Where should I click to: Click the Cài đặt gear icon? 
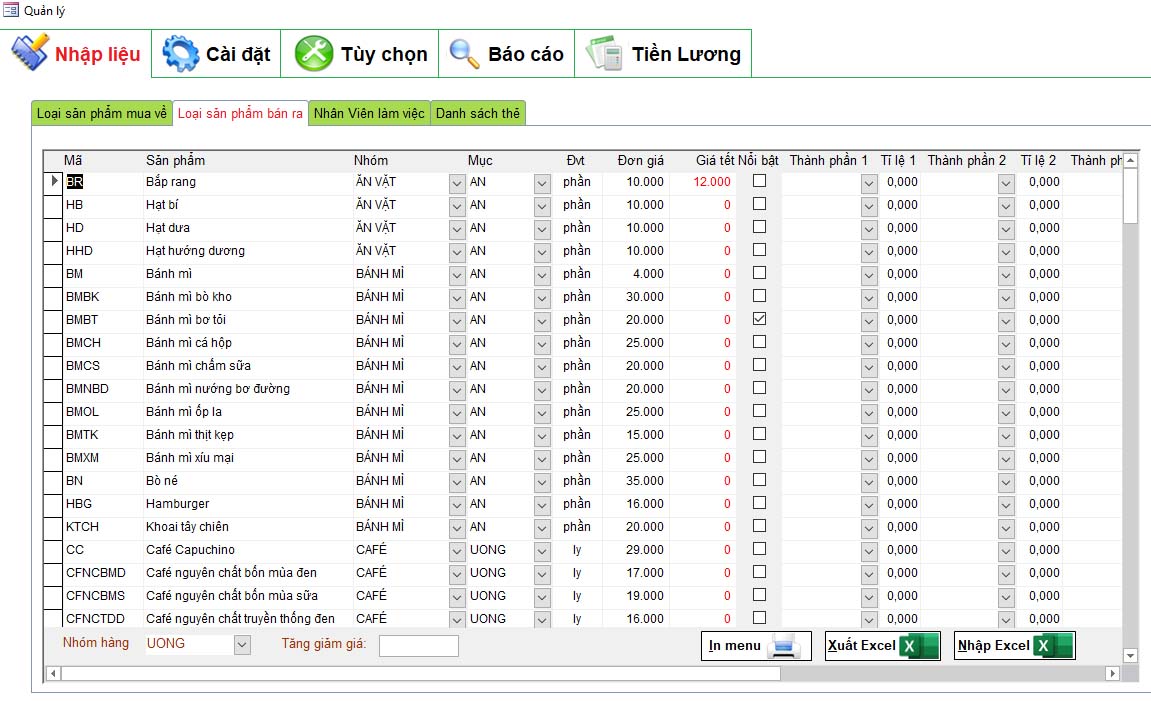point(181,53)
